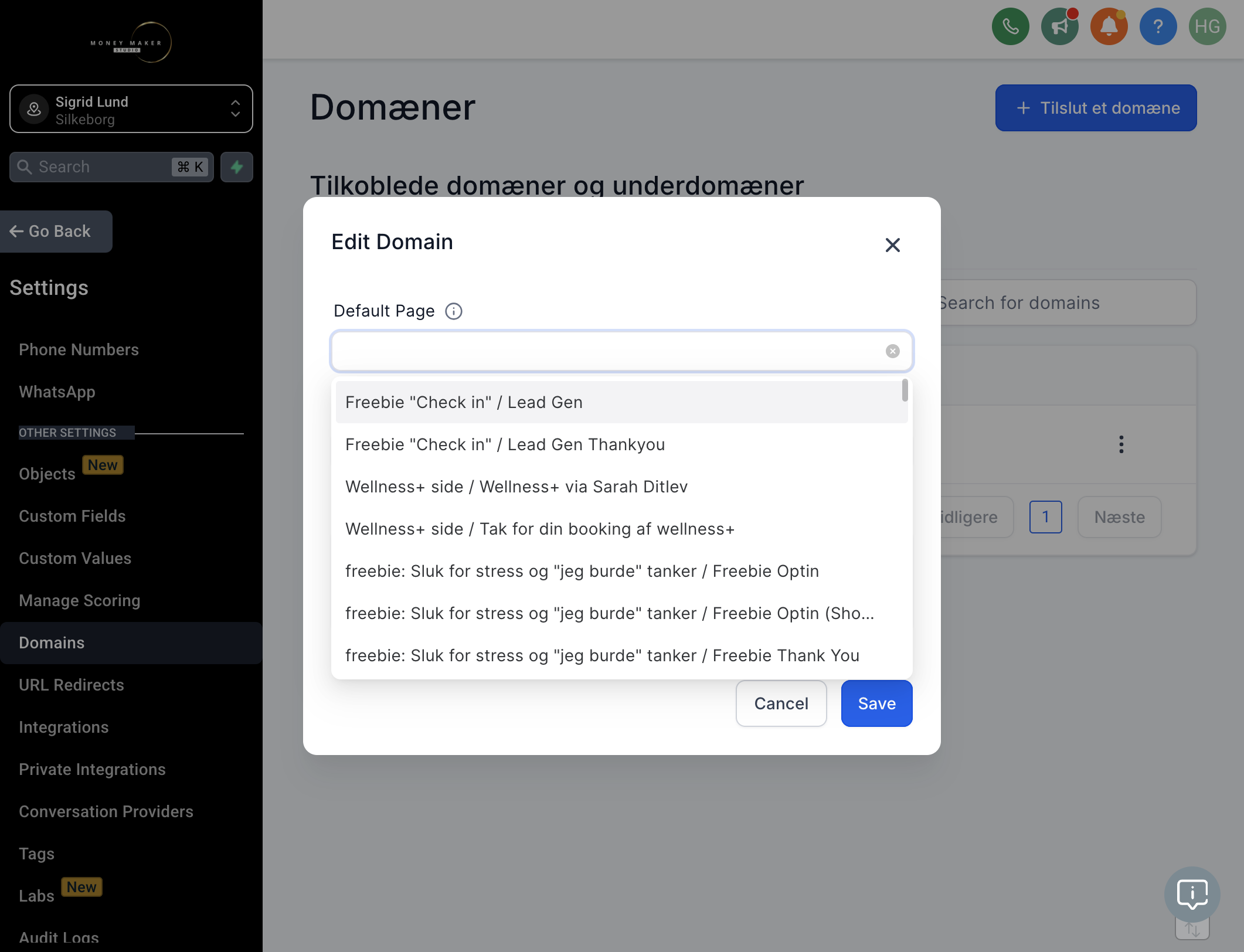Select the plain Freebie Optin option
Viewport: 1244px width, 952px height.
click(621, 571)
